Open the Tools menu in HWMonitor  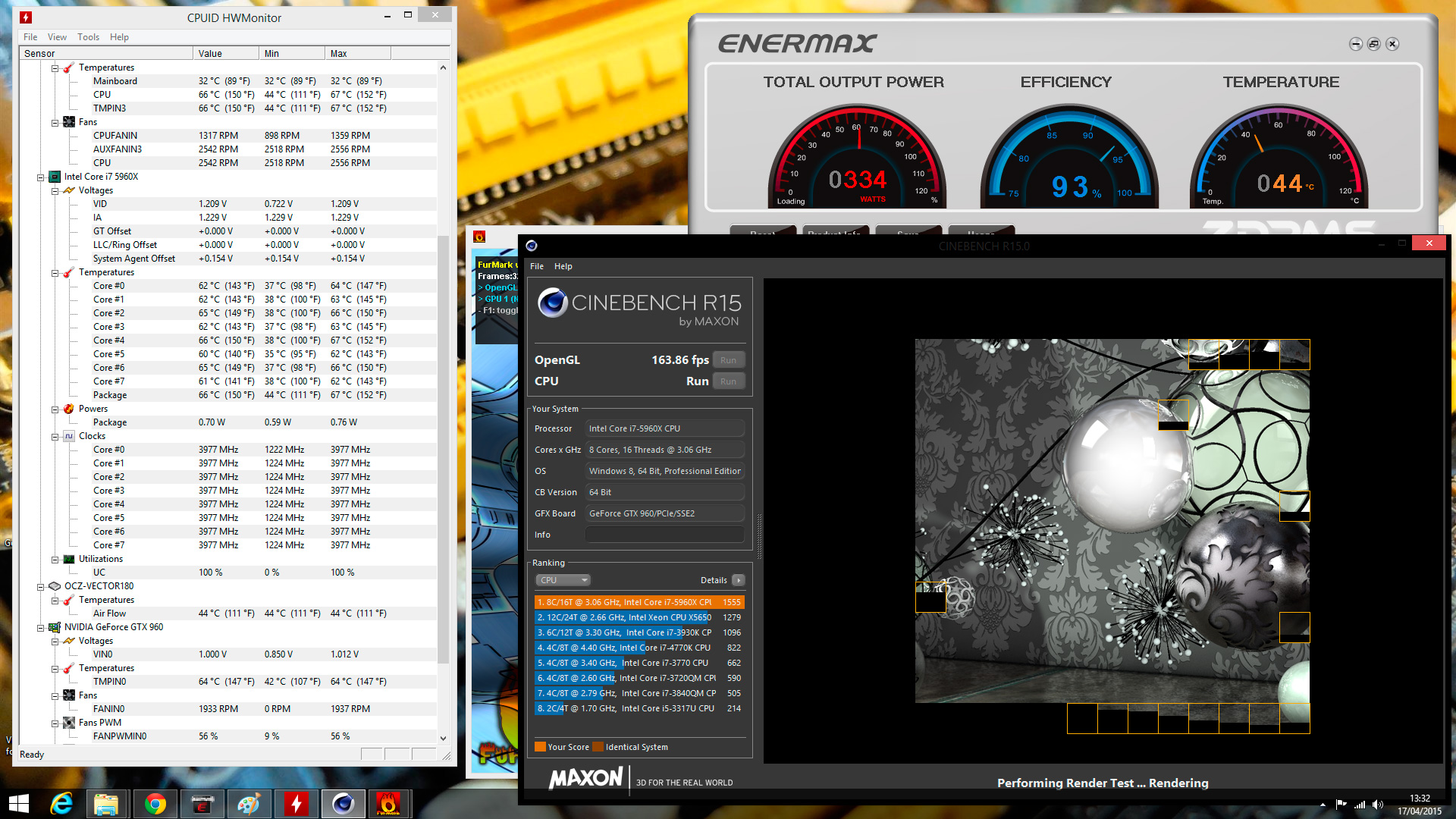click(x=88, y=37)
